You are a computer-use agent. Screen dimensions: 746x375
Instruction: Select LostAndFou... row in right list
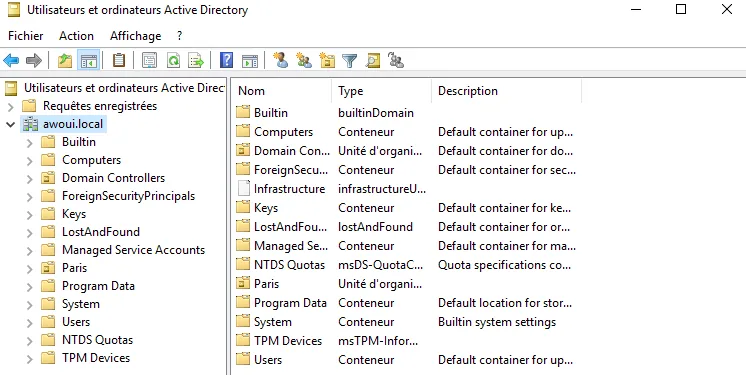(407, 227)
